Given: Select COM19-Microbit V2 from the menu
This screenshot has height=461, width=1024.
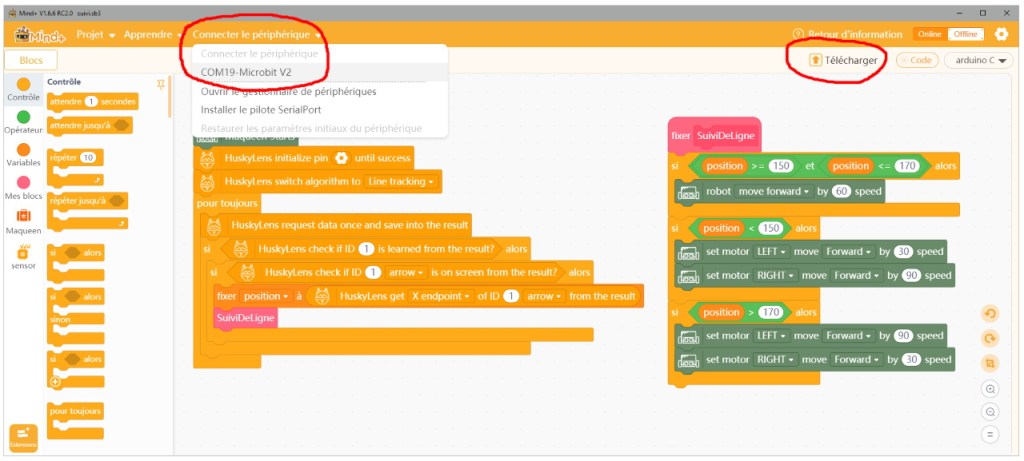Looking at the screenshot, I should pyautogui.click(x=261, y=72).
